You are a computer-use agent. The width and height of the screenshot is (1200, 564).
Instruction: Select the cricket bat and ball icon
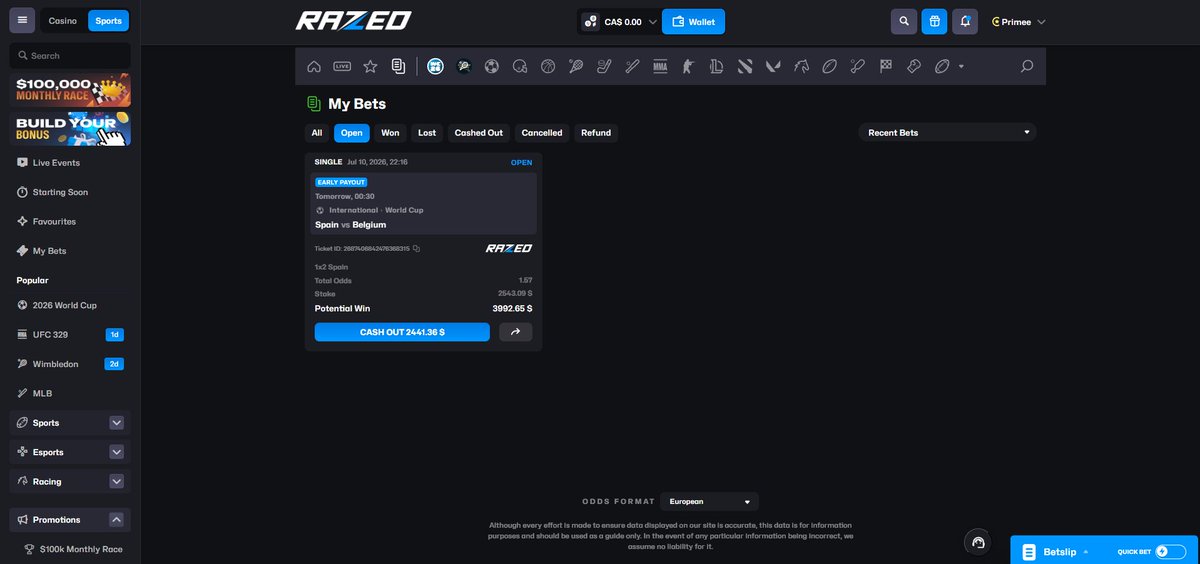(x=857, y=67)
